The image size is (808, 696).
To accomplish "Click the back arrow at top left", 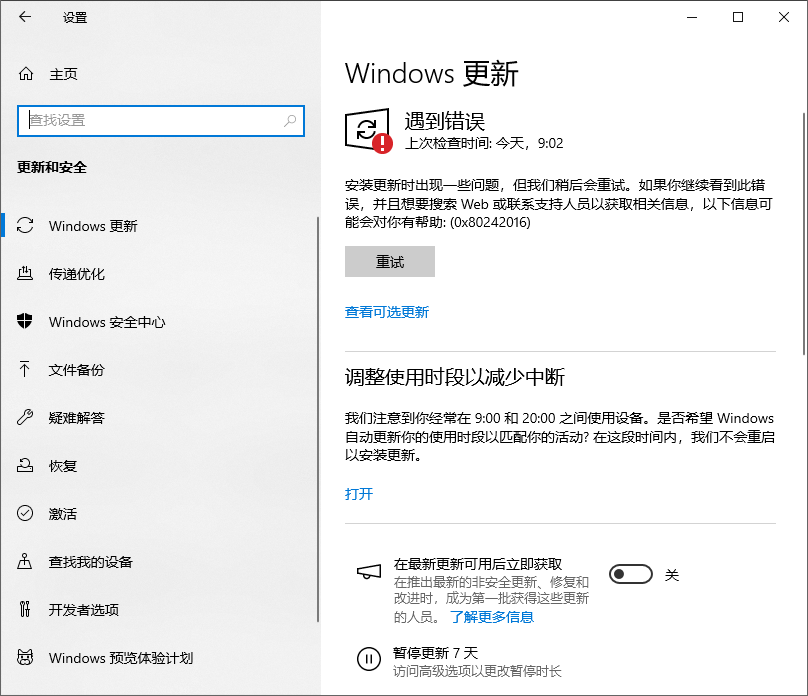I will click(23, 17).
